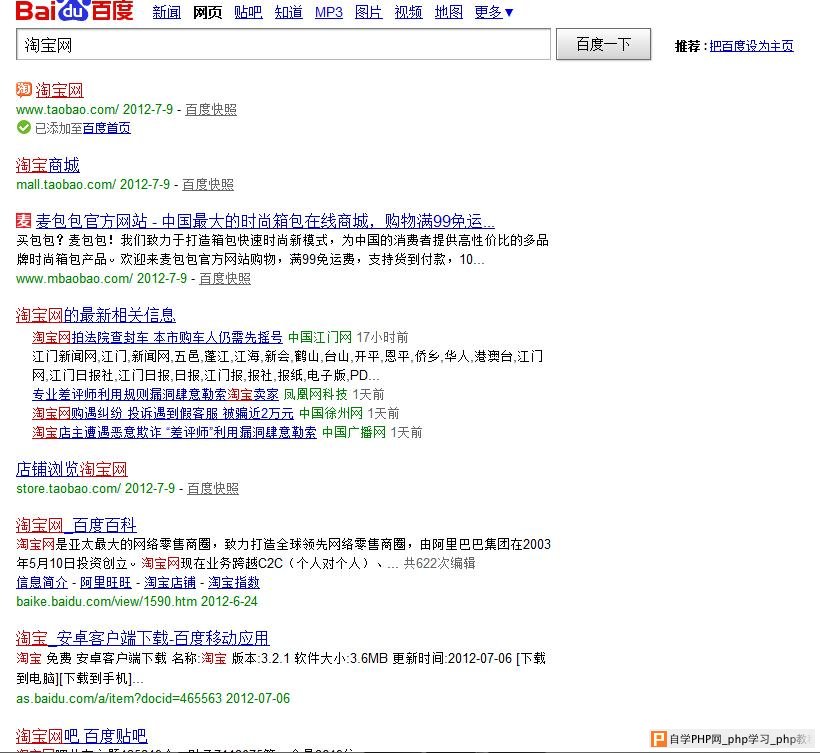Click 把百度设为主页 link
The image size is (820, 753).
pyautogui.click(x=751, y=46)
